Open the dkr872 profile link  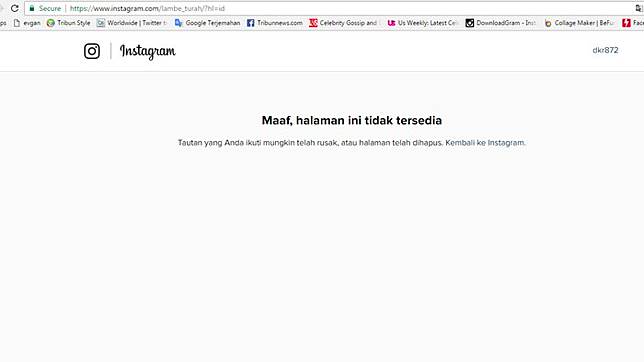click(605, 50)
